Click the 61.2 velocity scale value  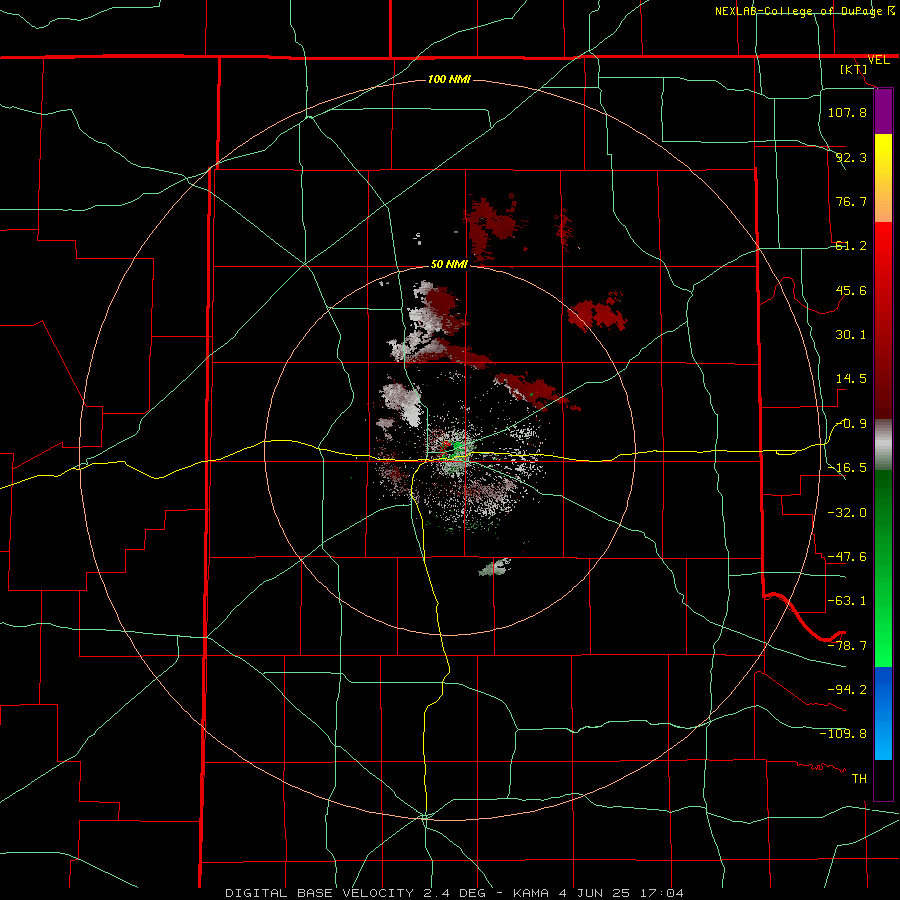click(x=851, y=246)
